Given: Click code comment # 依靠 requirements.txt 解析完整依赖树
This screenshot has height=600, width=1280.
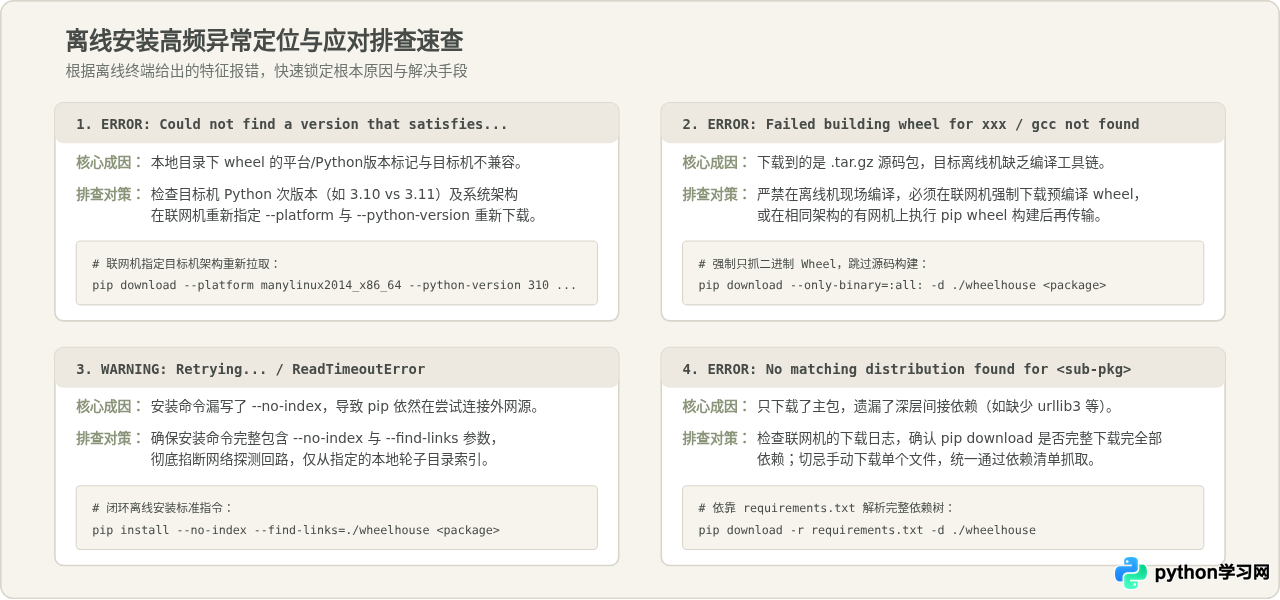Looking at the screenshot, I should click(827, 509).
